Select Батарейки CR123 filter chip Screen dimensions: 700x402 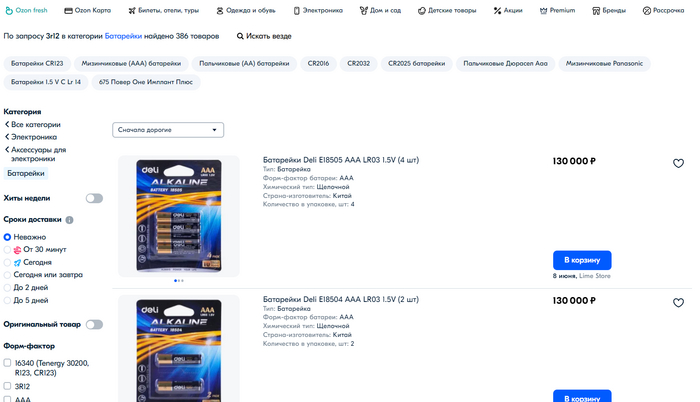coord(37,63)
